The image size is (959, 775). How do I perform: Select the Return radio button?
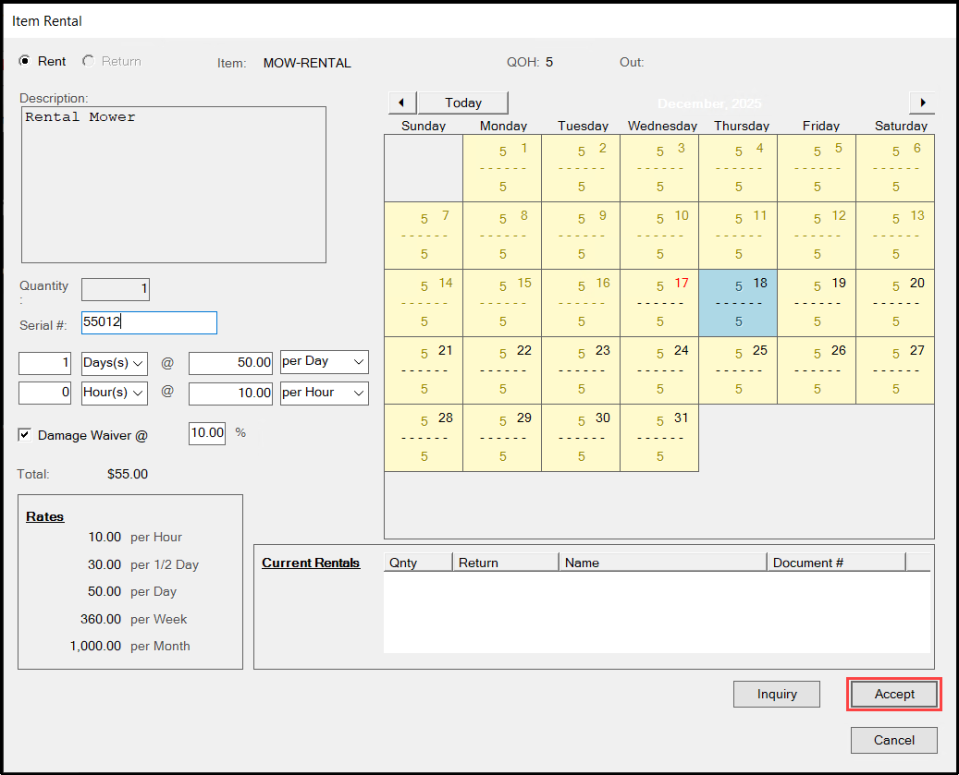88,62
